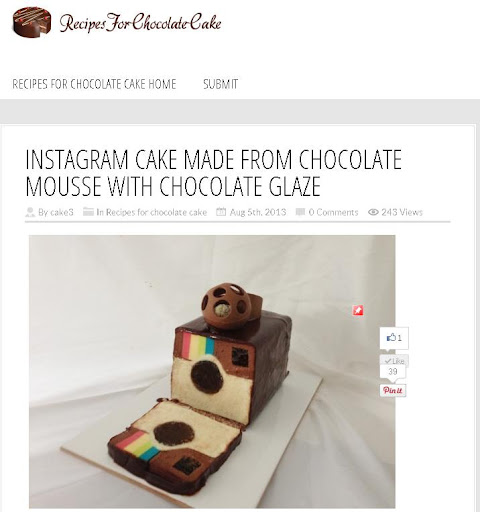The height and width of the screenshot is (512, 480).
Task: Click the chocolate cake logo image
Action: 32,22
